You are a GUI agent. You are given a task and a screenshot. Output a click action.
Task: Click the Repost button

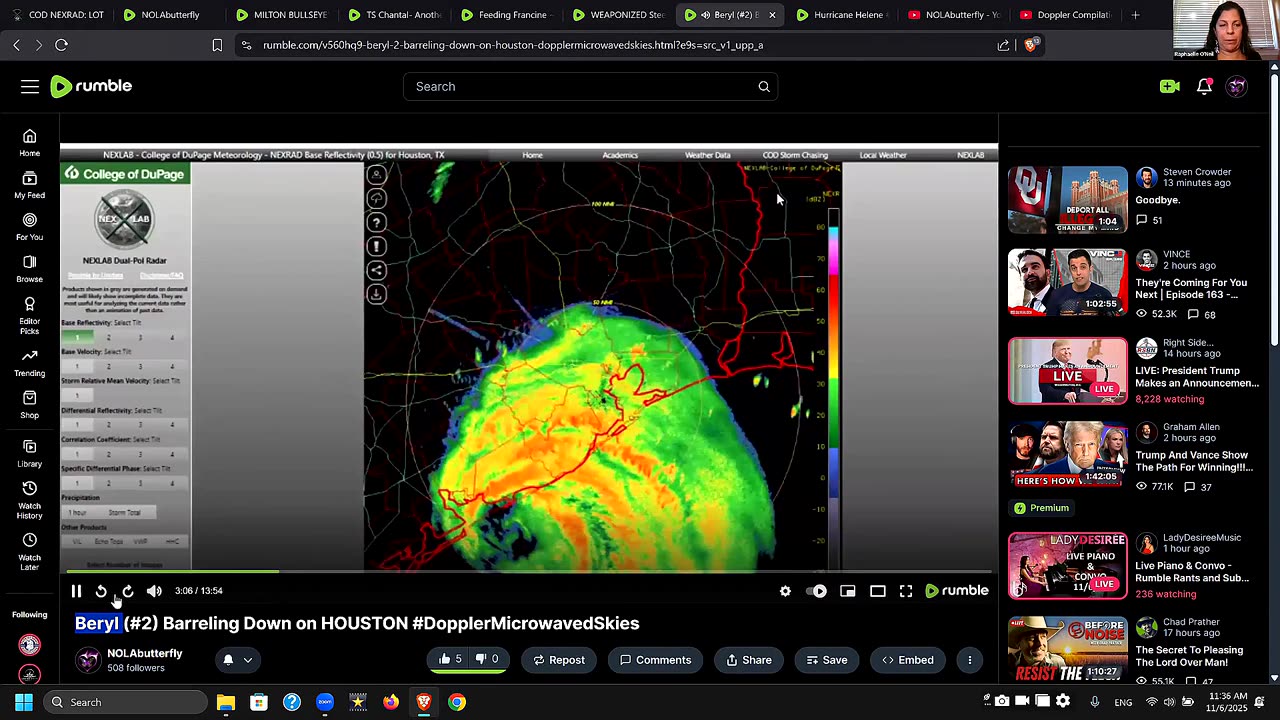click(x=559, y=660)
